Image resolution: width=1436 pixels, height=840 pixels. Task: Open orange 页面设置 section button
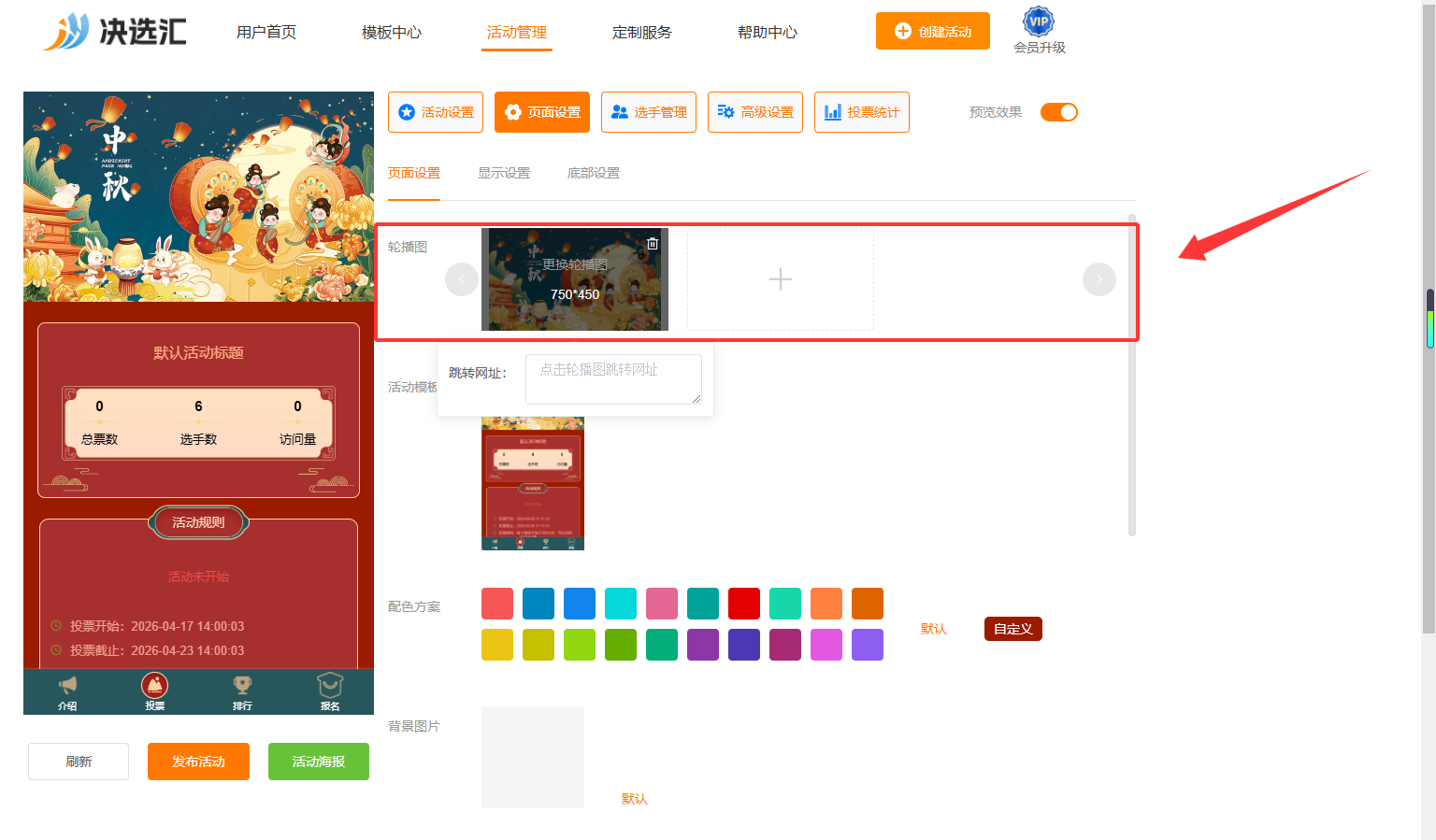point(542,112)
